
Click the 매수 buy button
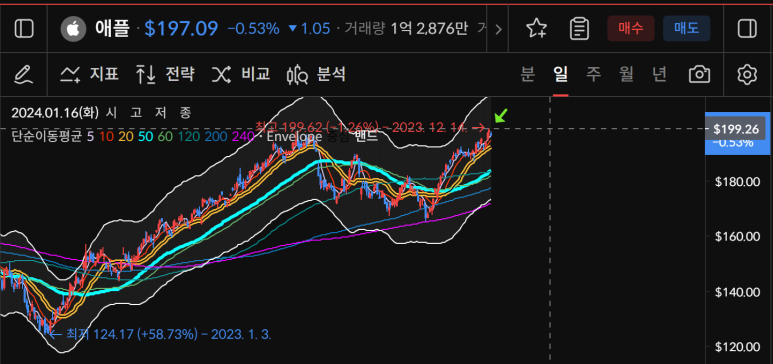click(x=631, y=29)
